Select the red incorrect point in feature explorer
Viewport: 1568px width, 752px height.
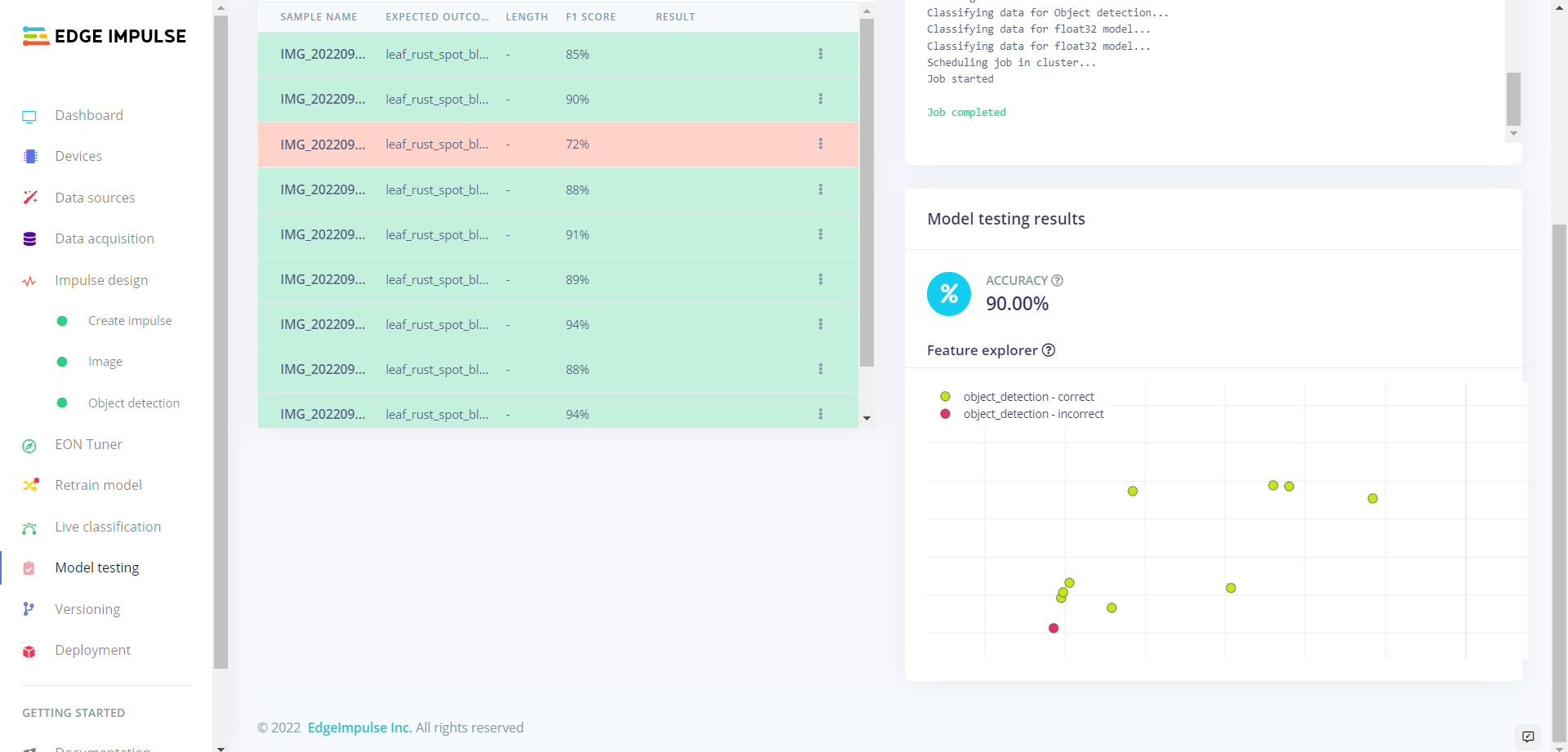point(1053,628)
